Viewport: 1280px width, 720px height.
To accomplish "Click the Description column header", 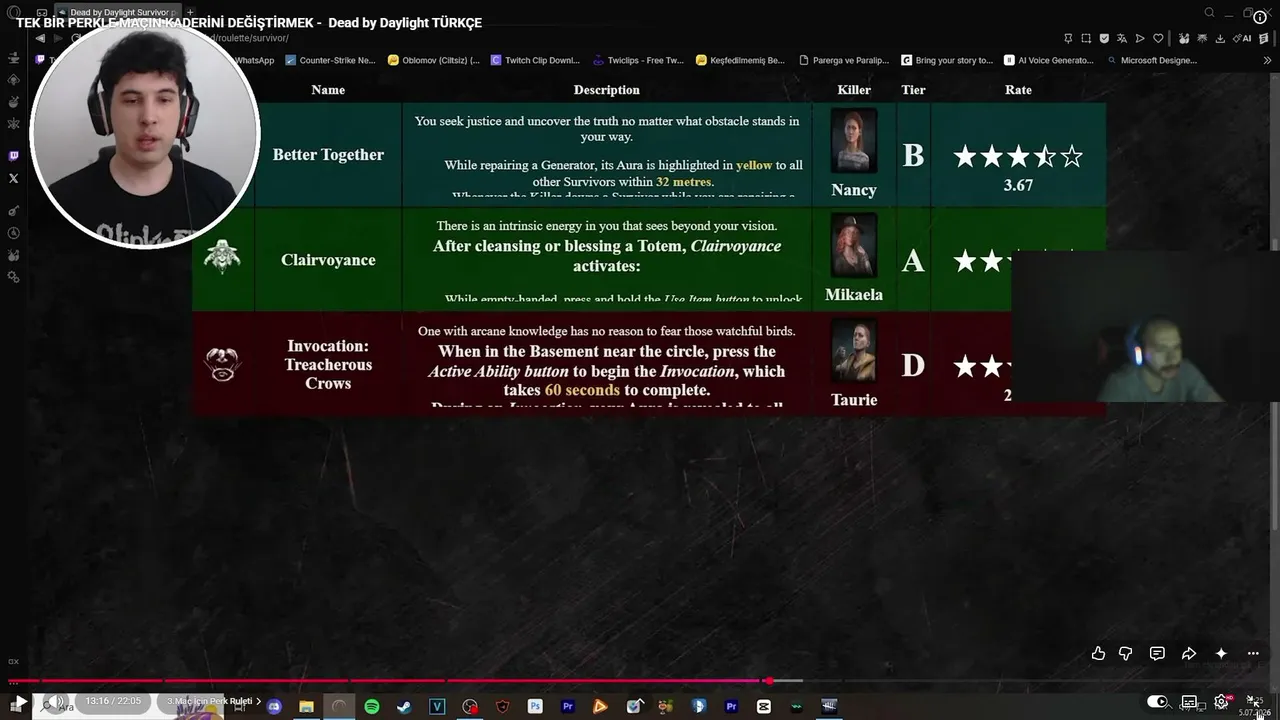I will (x=607, y=90).
